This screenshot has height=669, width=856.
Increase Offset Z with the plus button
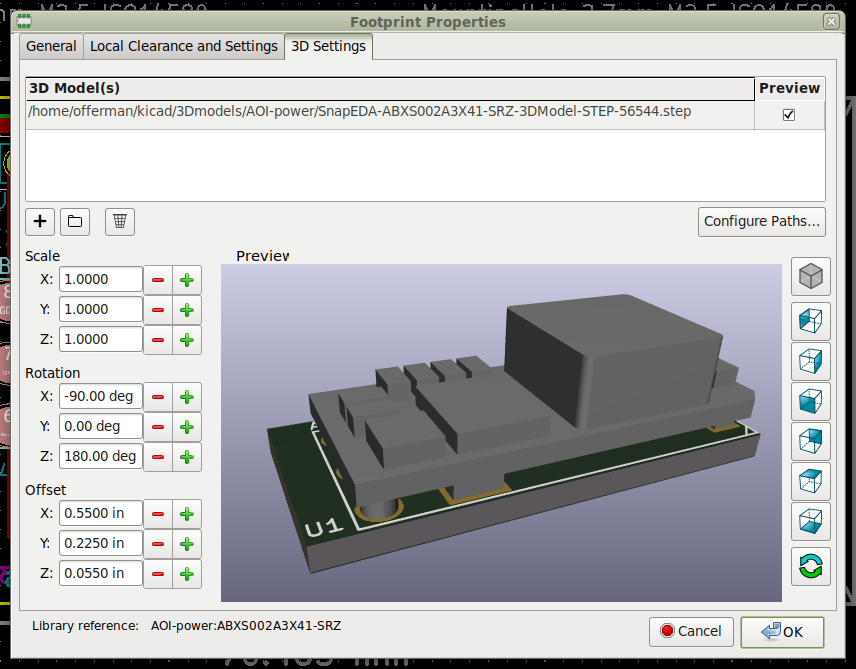[186, 574]
